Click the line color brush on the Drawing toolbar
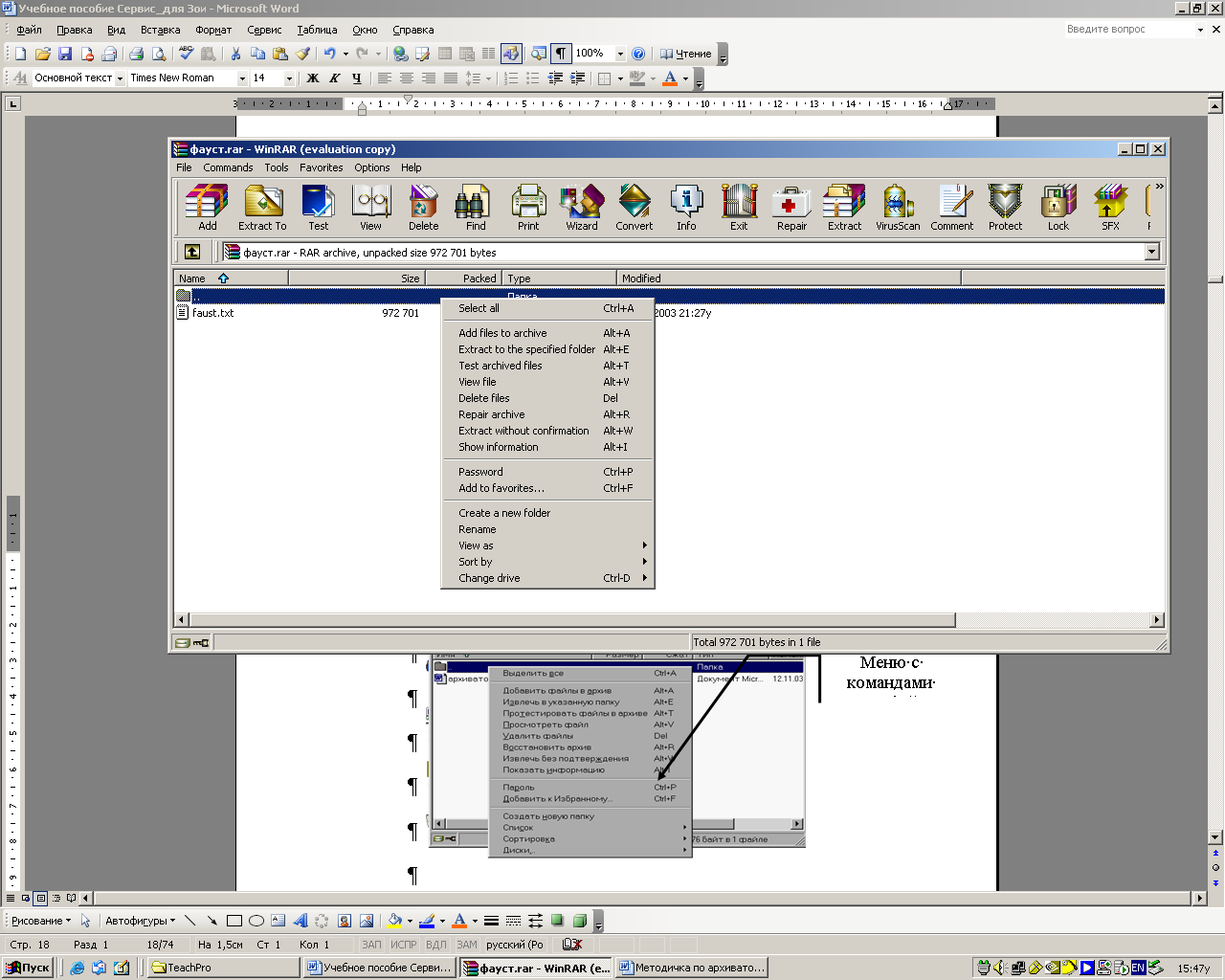Screen dimensions: 1225x980 pos(427,921)
